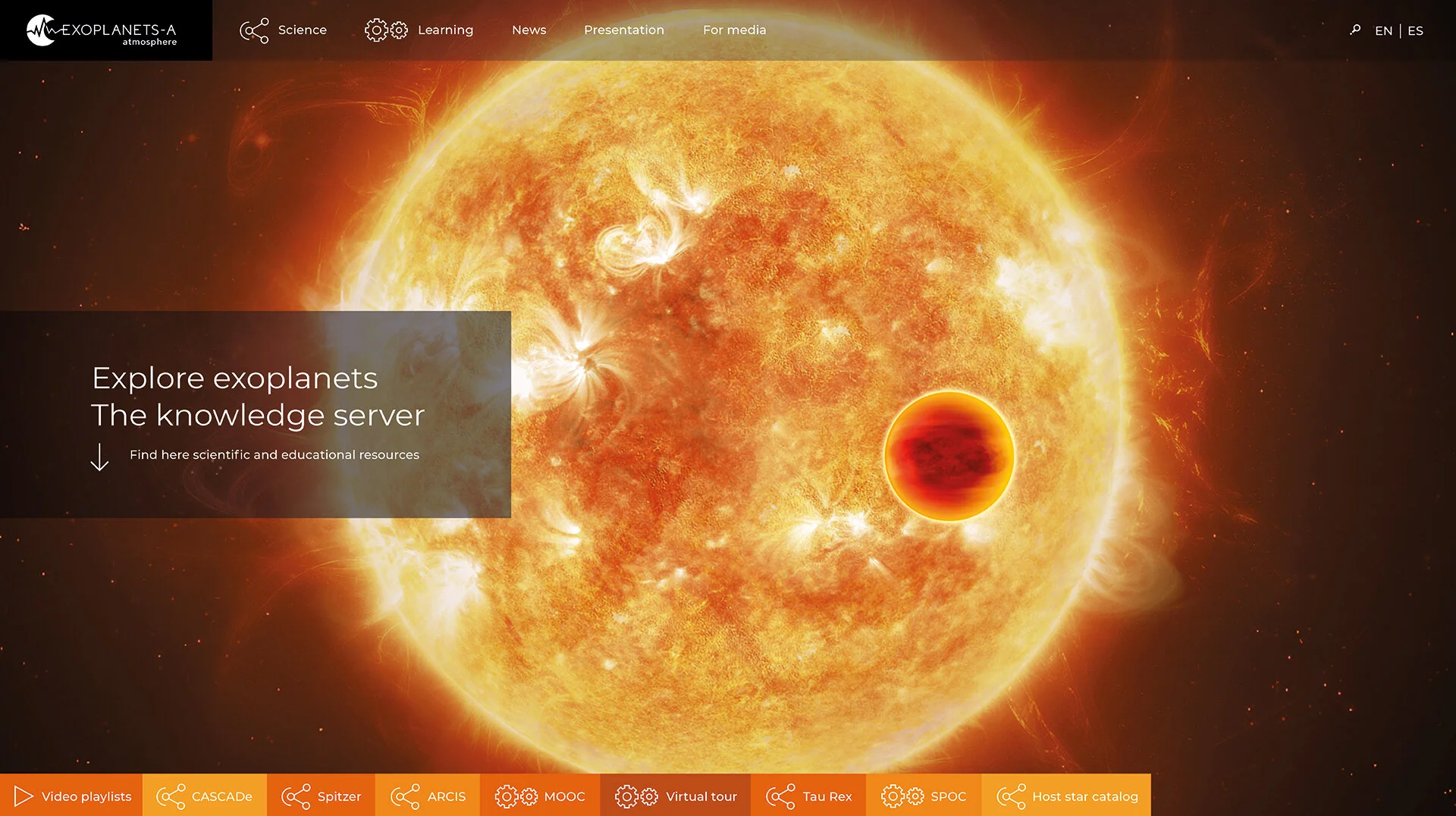
Task: Open the Virtual tour tab
Action: [676, 796]
